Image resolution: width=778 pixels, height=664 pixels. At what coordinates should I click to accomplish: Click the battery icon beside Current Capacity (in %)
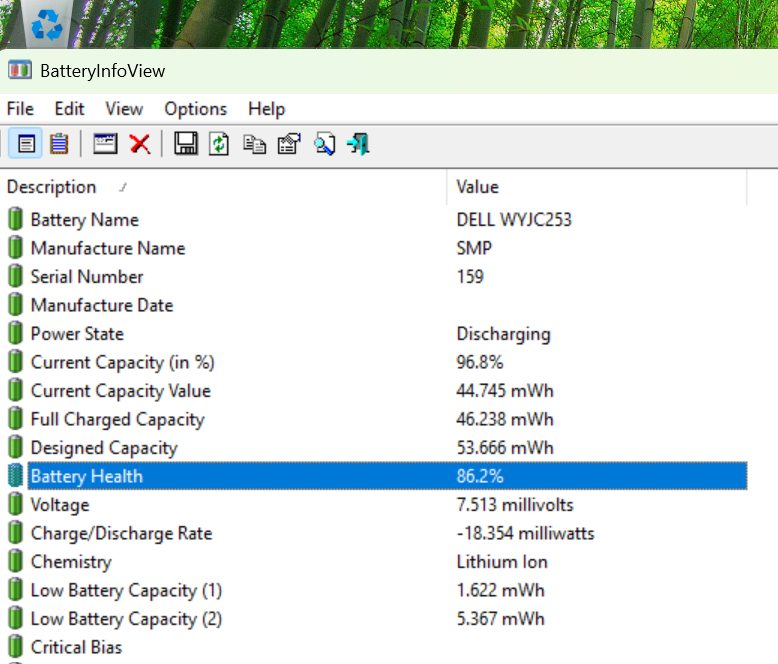(15, 362)
